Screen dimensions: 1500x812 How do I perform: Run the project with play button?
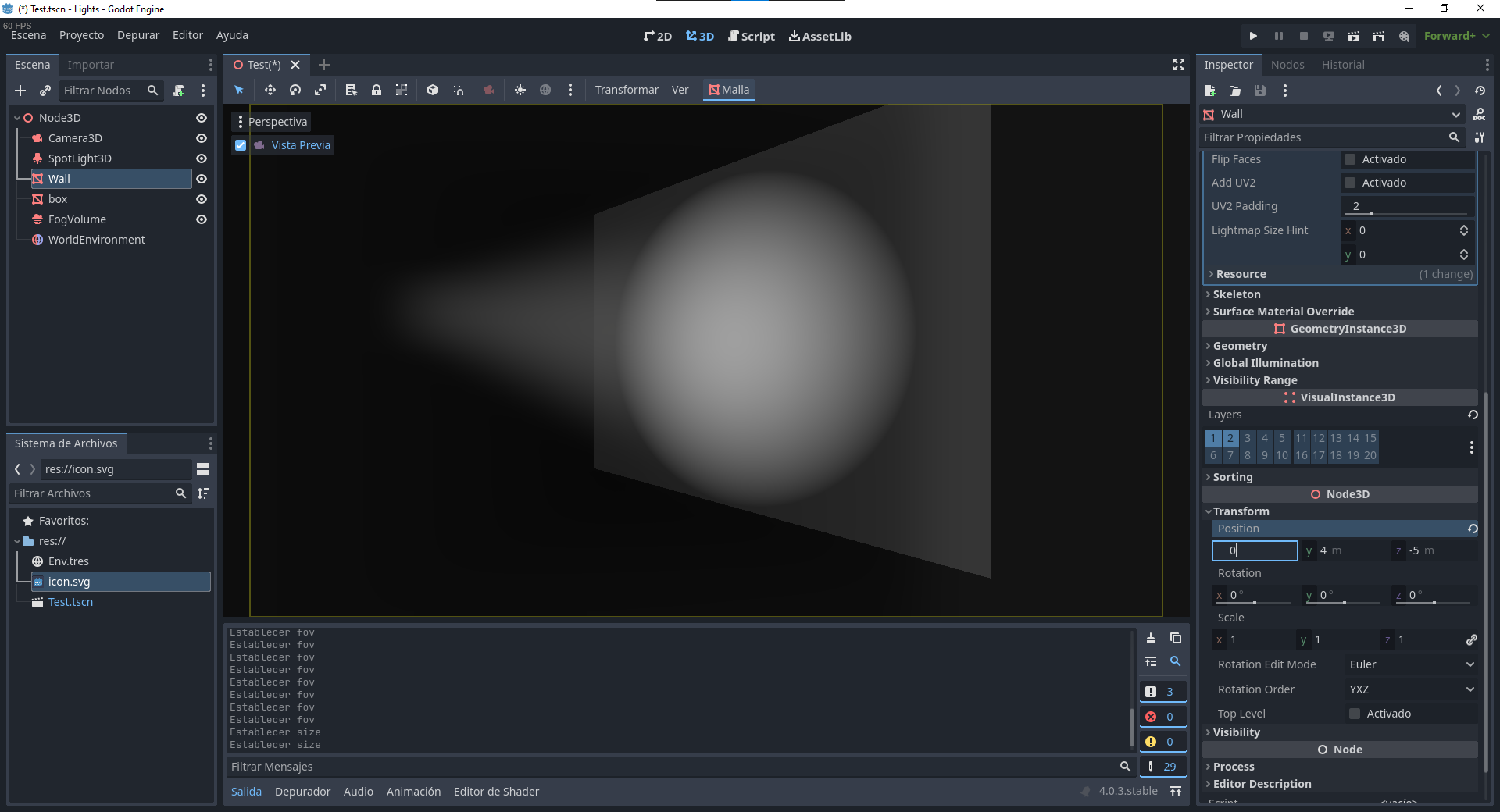[x=1253, y=36]
